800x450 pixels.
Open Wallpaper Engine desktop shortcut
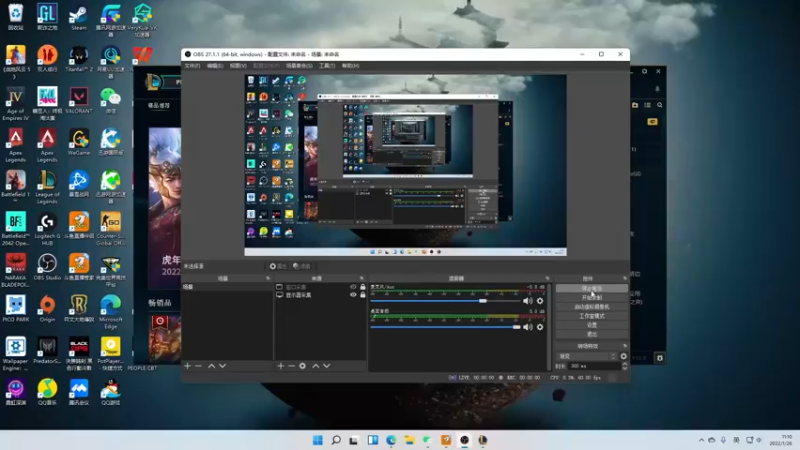point(15,354)
